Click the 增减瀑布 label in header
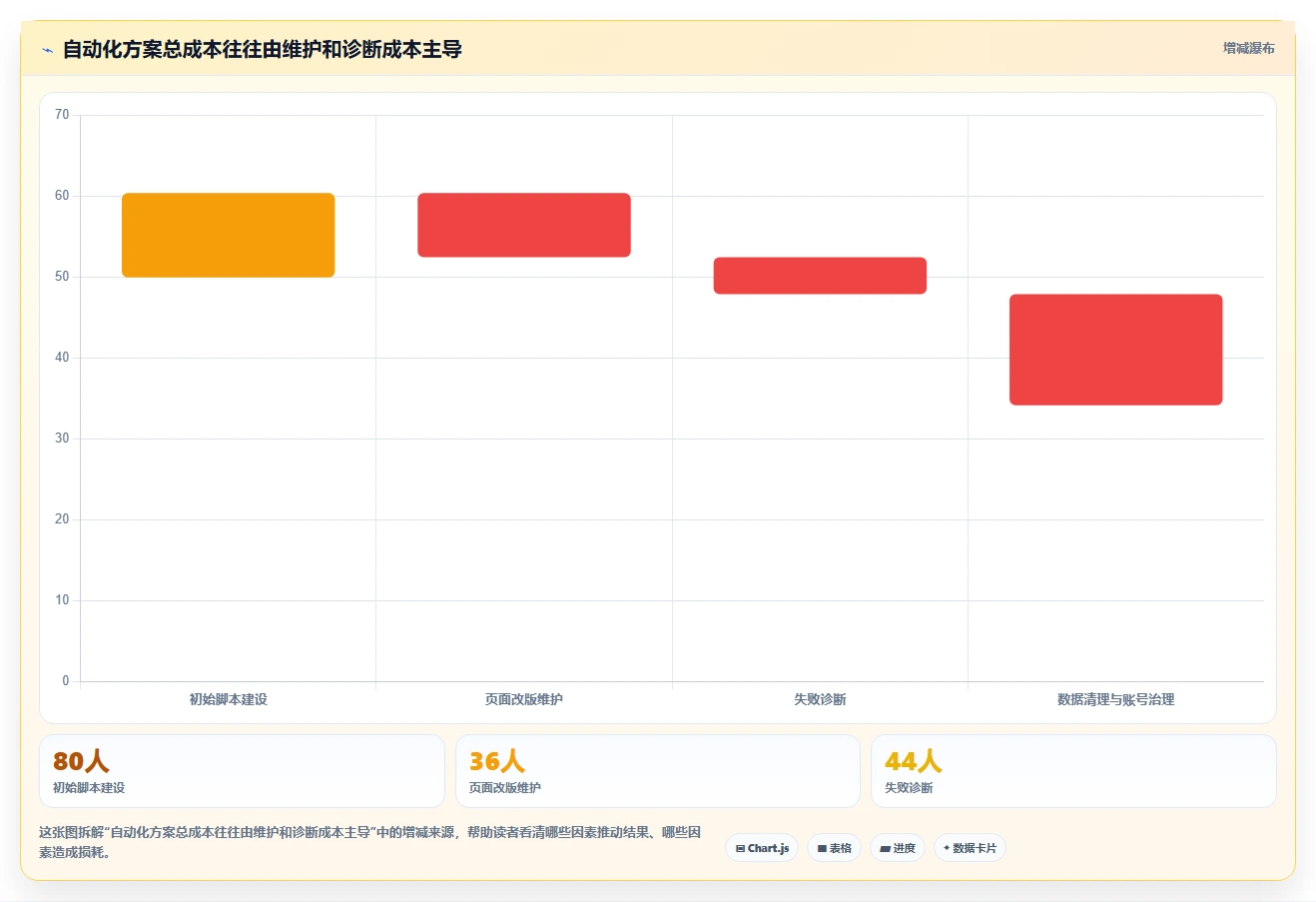The height and width of the screenshot is (902, 1316). 1249,48
